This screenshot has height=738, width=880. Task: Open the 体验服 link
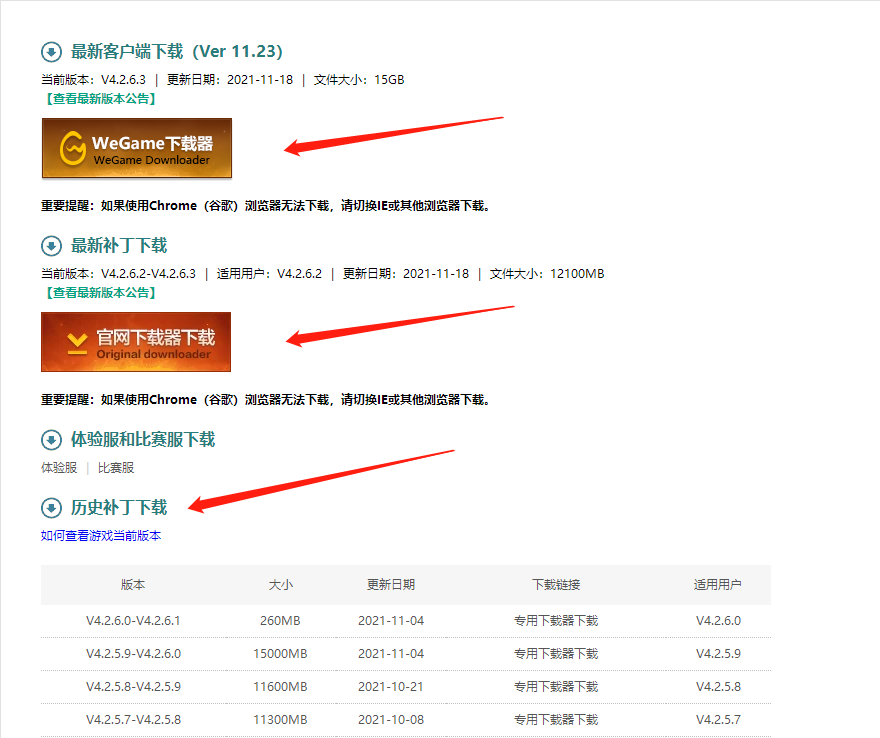tap(59, 467)
